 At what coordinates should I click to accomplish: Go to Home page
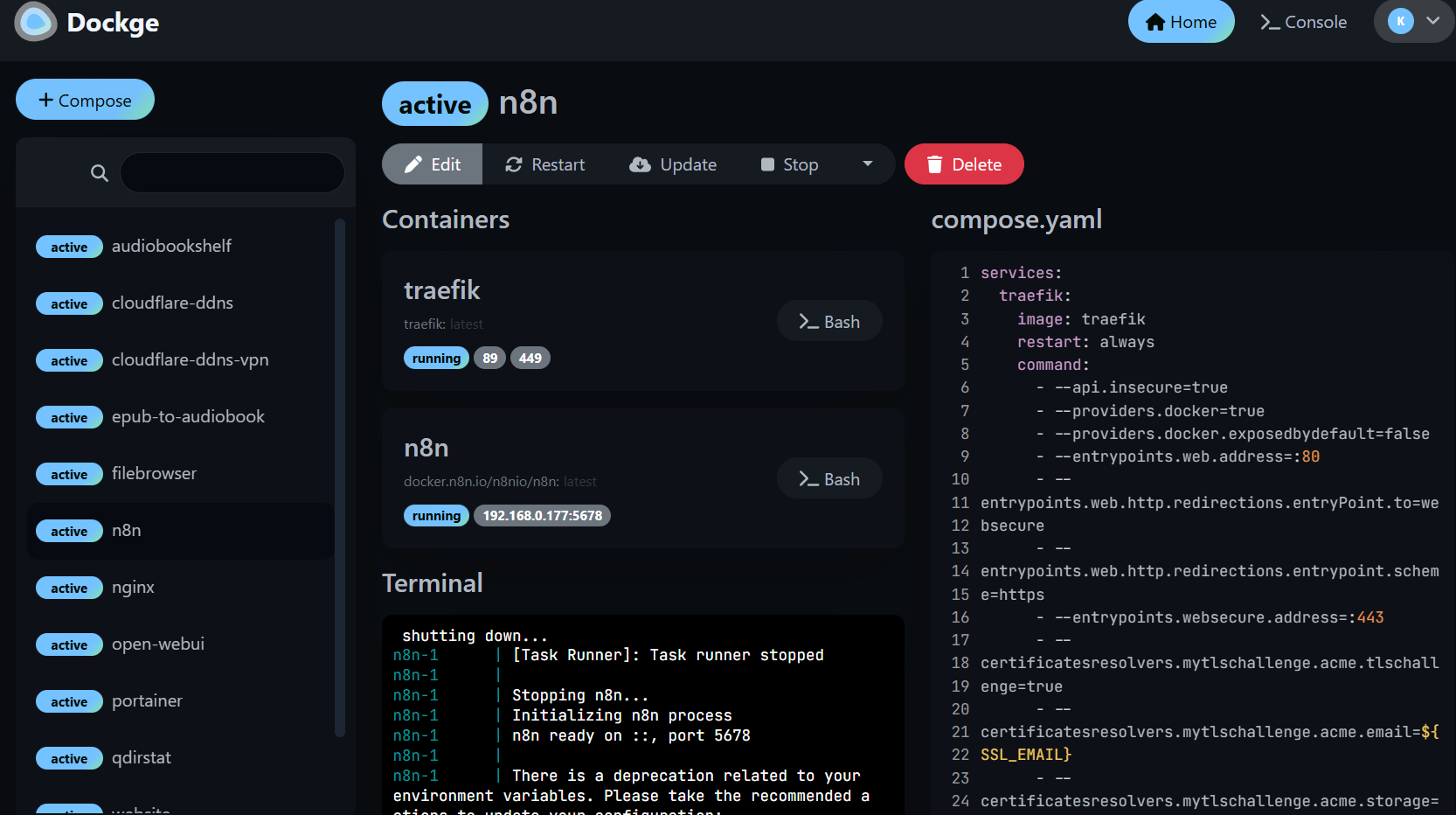(1181, 22)
